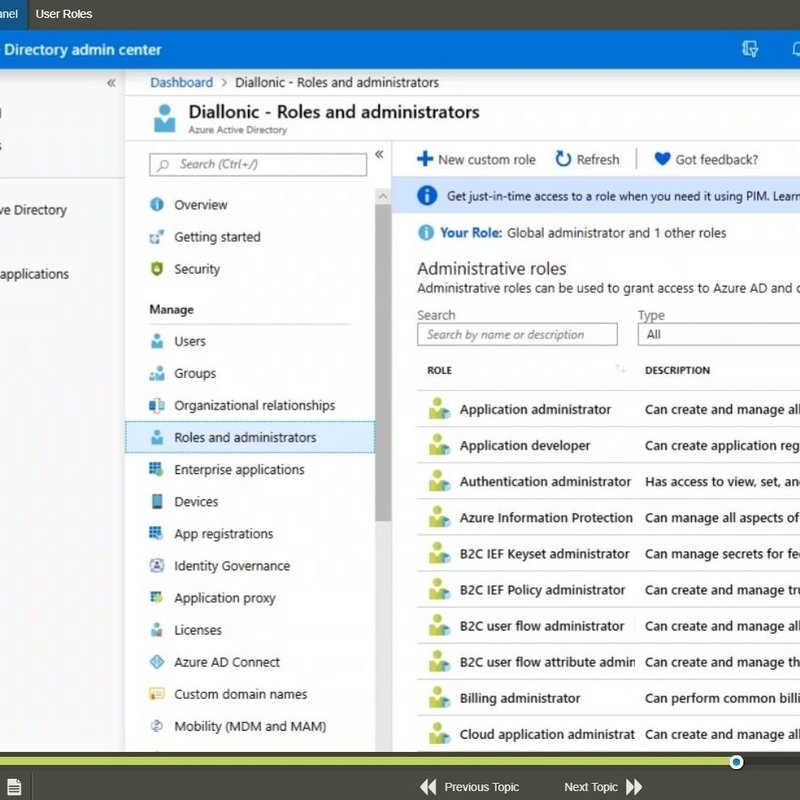Screen dimensions: 800x800
Task: Click the Roles and administrators icon
Action: click(157, 437)
